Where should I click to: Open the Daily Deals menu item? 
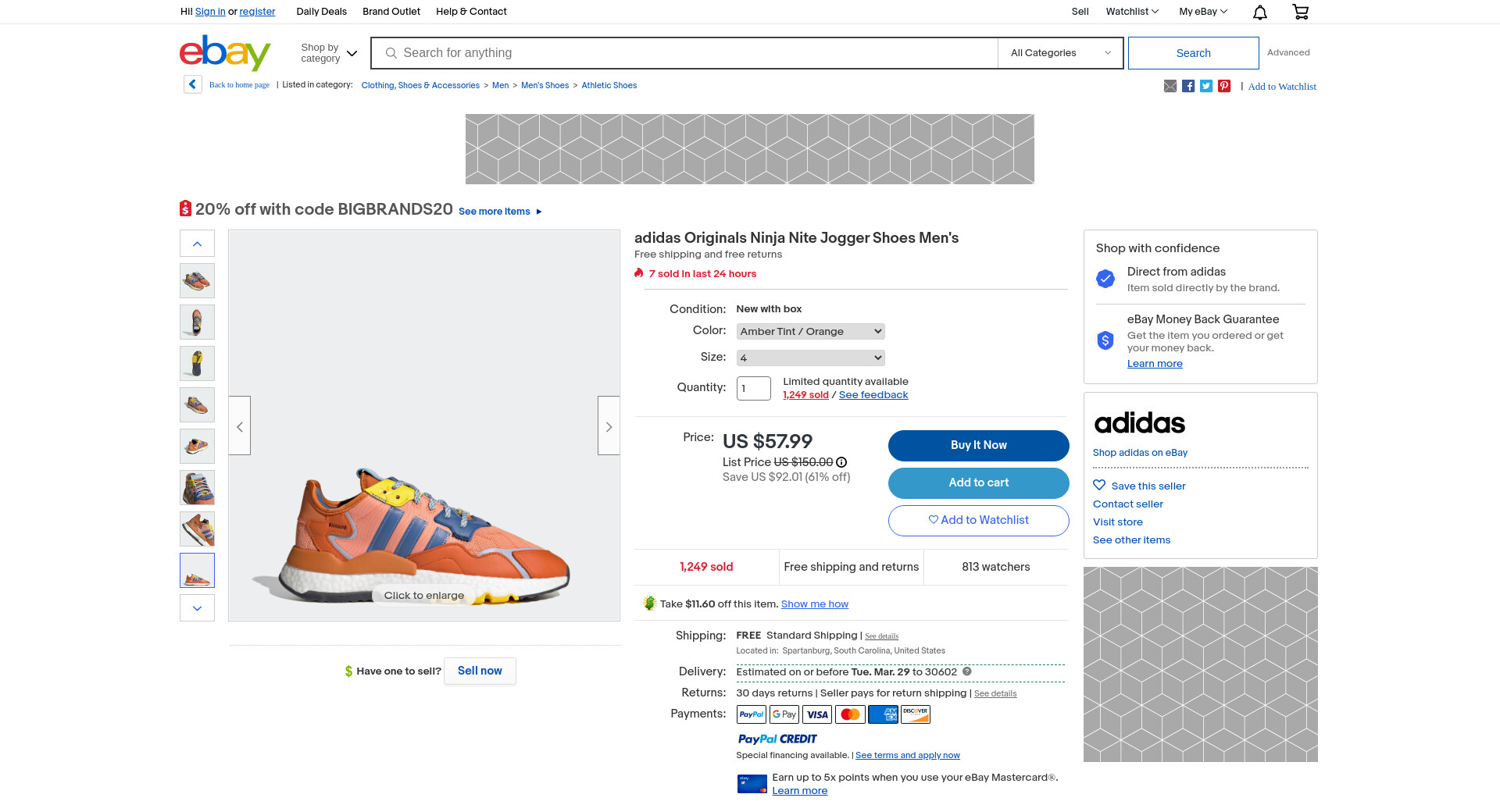pyautogui.click(x=321, y=12)
